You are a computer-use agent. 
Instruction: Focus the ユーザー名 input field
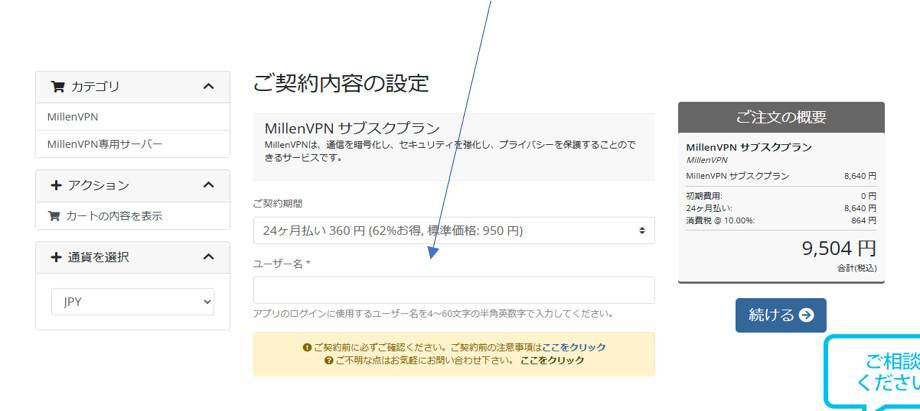coord(454,290)
